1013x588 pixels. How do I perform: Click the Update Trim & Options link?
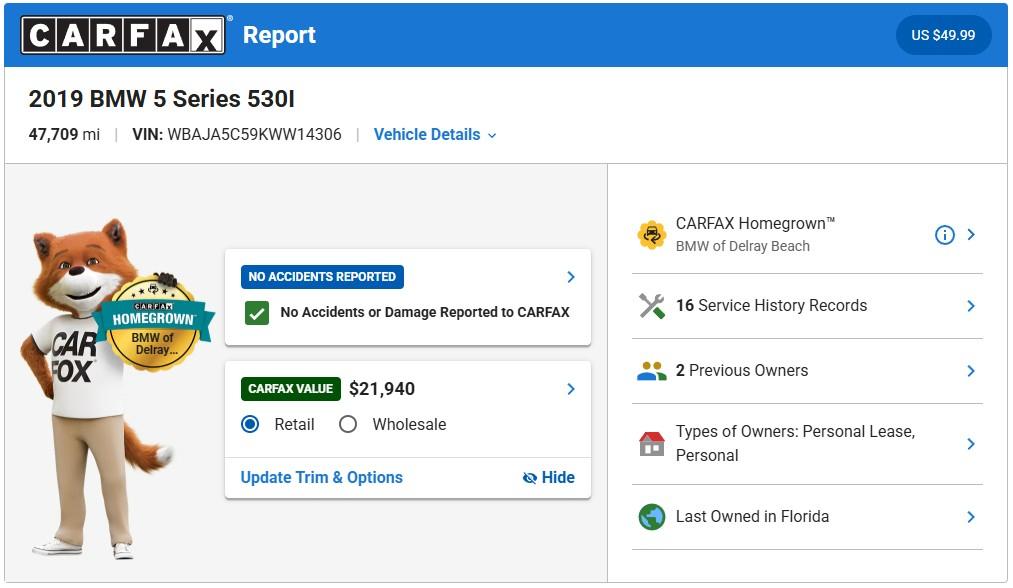(x=321, y=478)
